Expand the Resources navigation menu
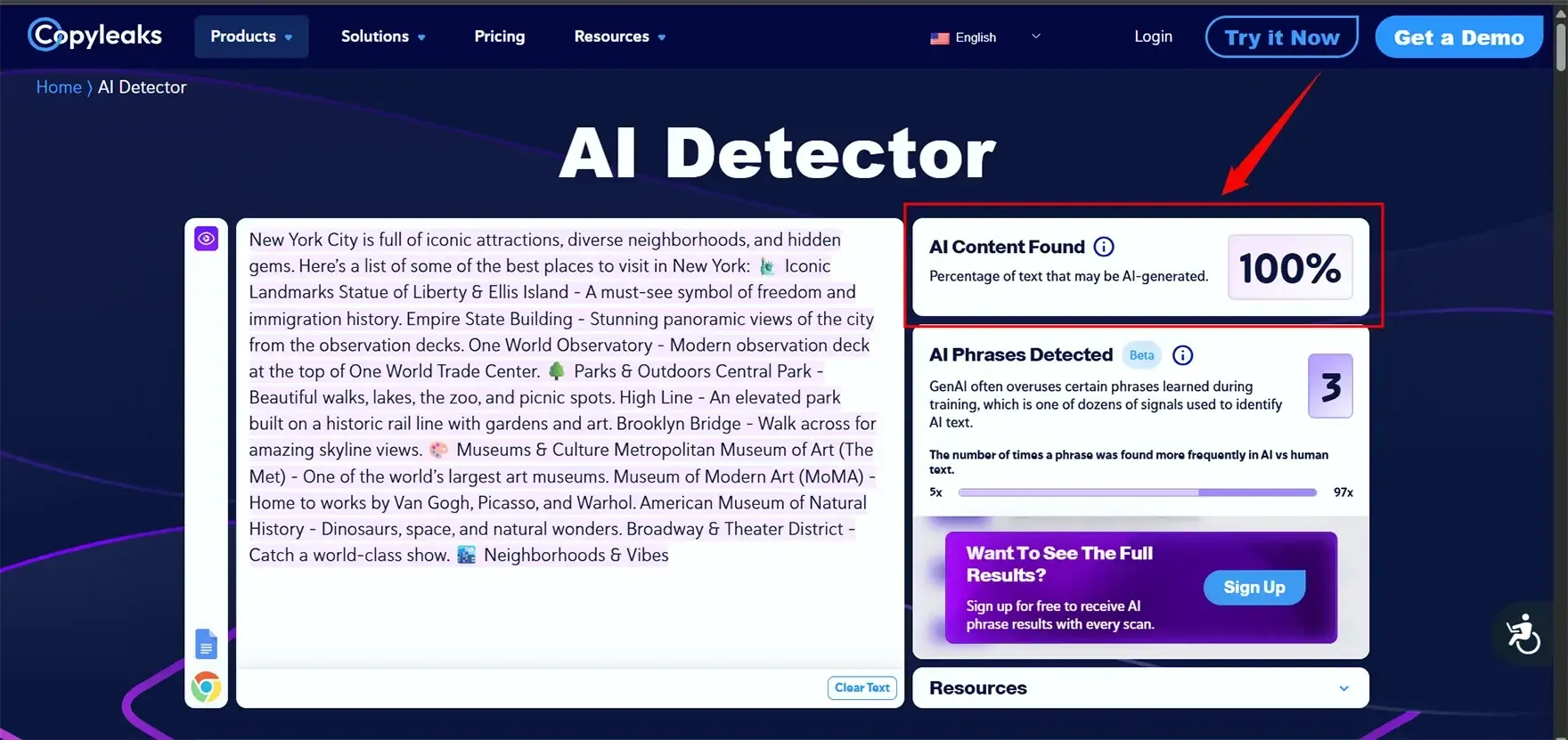 point(620,37)
